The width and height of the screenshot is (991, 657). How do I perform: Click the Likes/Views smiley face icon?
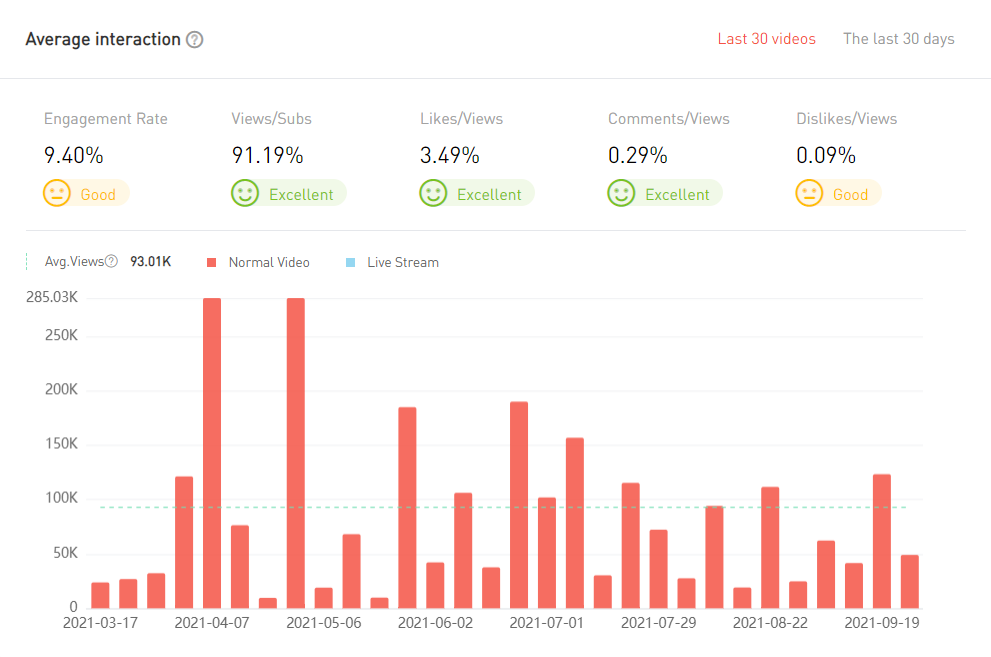pos(433,194)
